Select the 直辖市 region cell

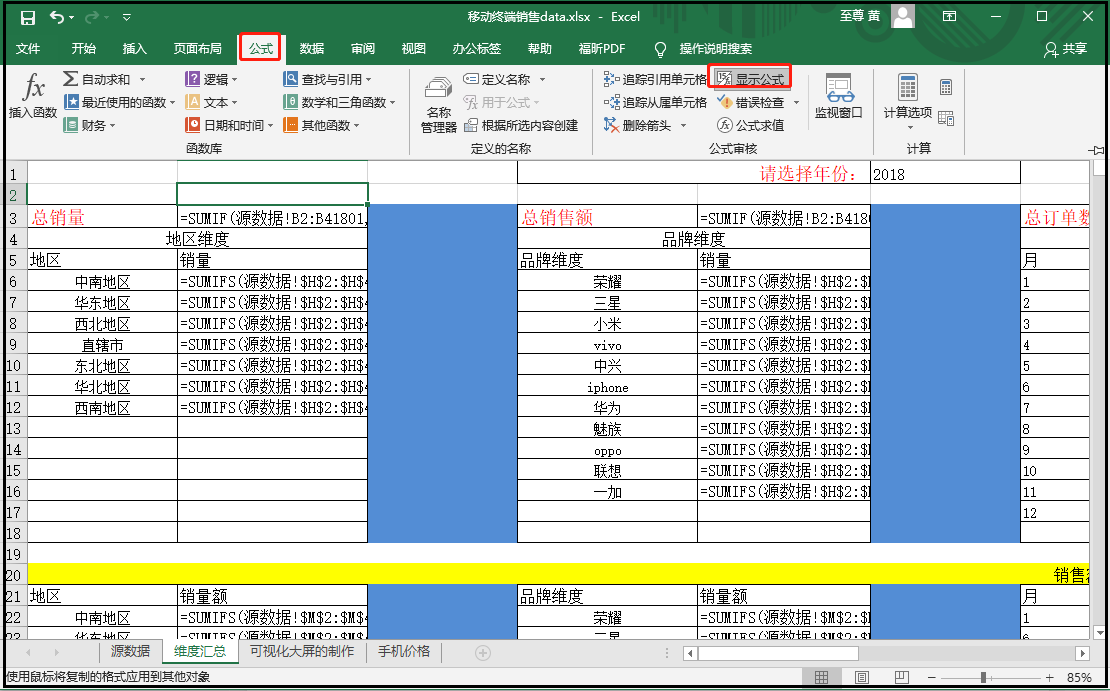tap(103, 345)
